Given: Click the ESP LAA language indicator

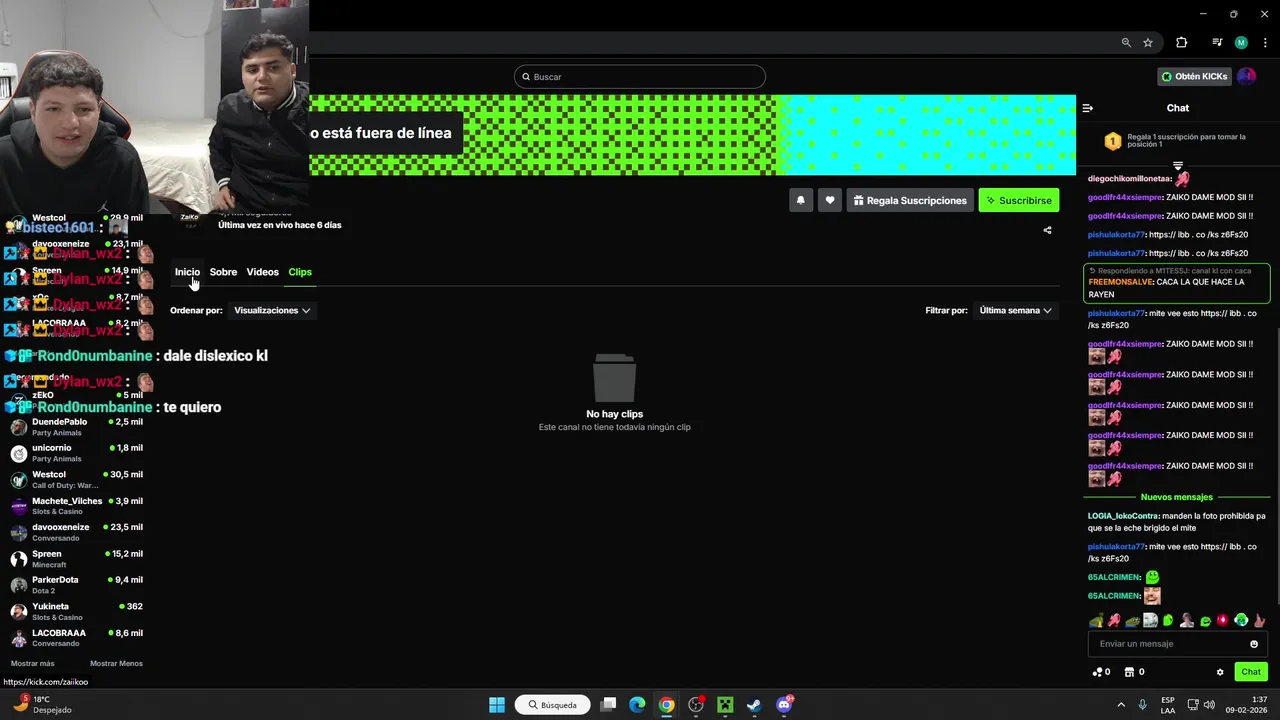Looking at the screenshot, I should [1168, 705].
